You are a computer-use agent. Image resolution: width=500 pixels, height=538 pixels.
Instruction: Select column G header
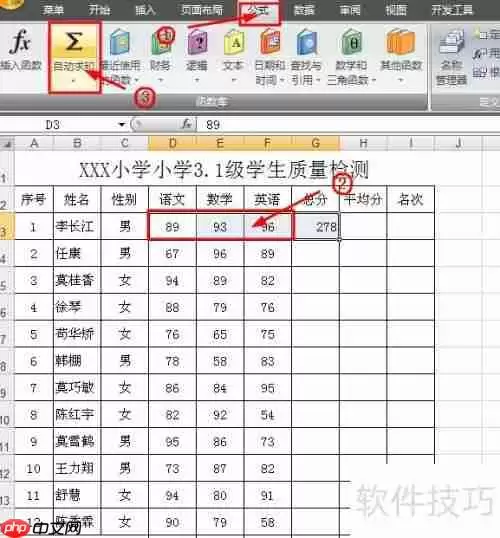(x=316, y=143)
